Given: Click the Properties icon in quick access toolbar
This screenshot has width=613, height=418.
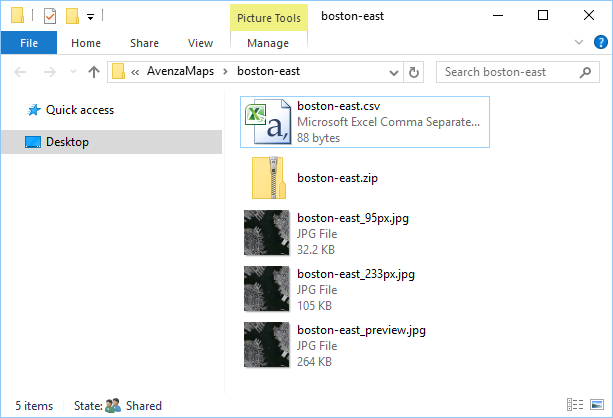Looking at the screenshot, I should click(x=50, y=16).
